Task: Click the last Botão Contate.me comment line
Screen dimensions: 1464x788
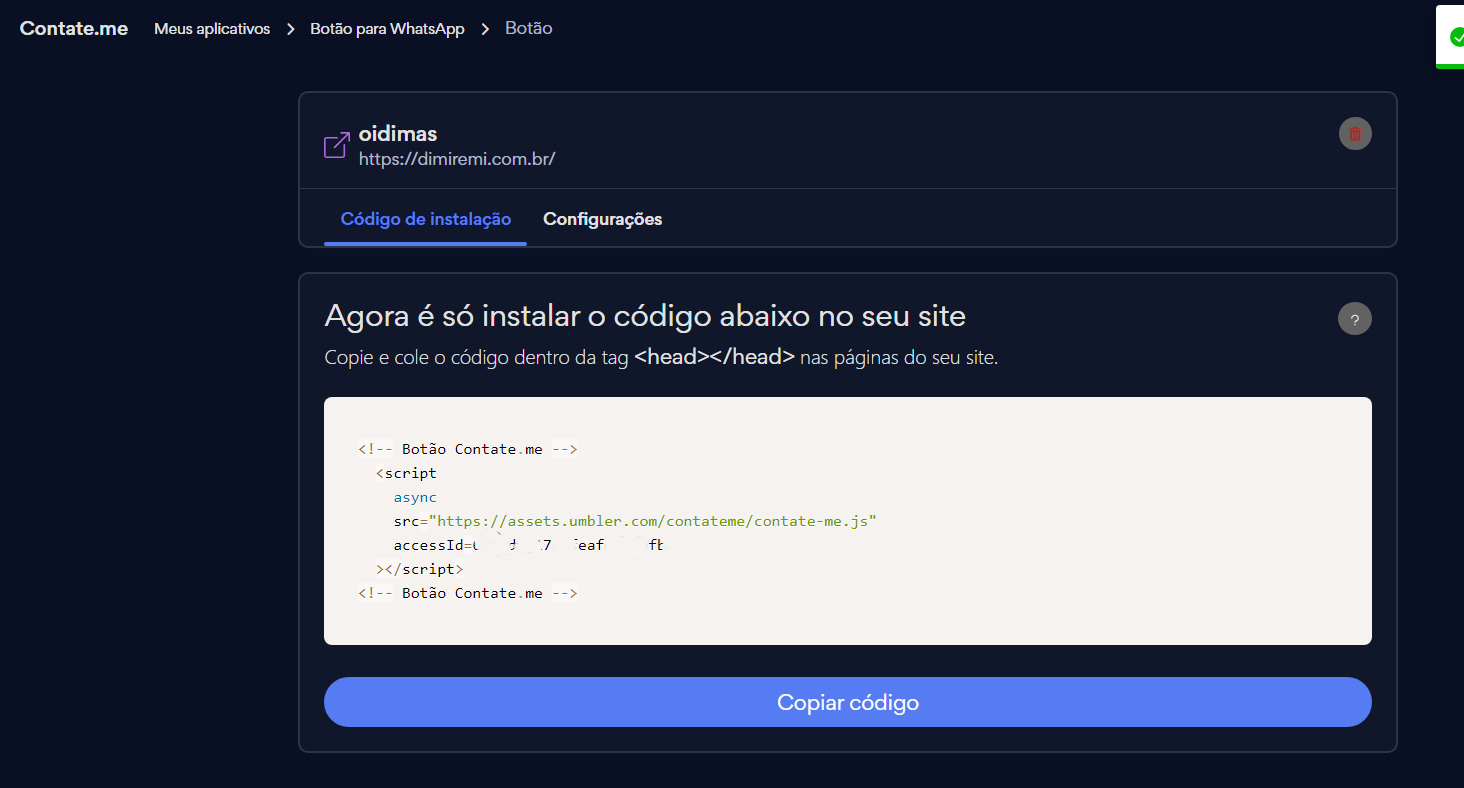Action: coord(468,593)
